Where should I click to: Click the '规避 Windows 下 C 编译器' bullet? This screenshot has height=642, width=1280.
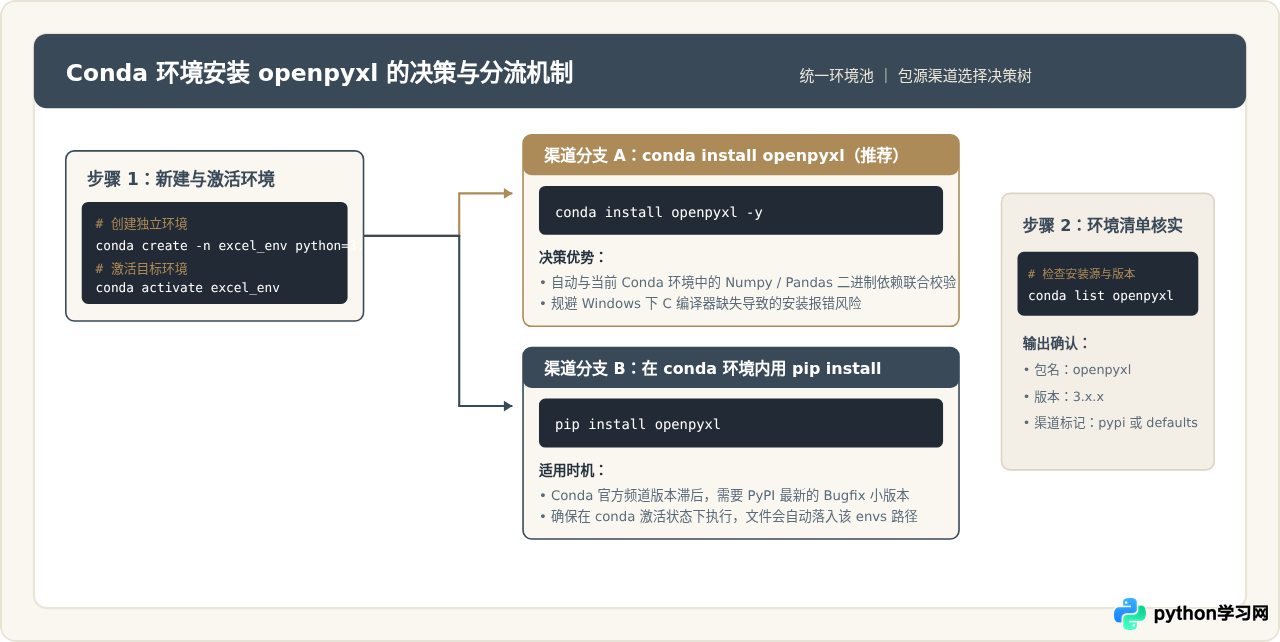pos(700,303)
